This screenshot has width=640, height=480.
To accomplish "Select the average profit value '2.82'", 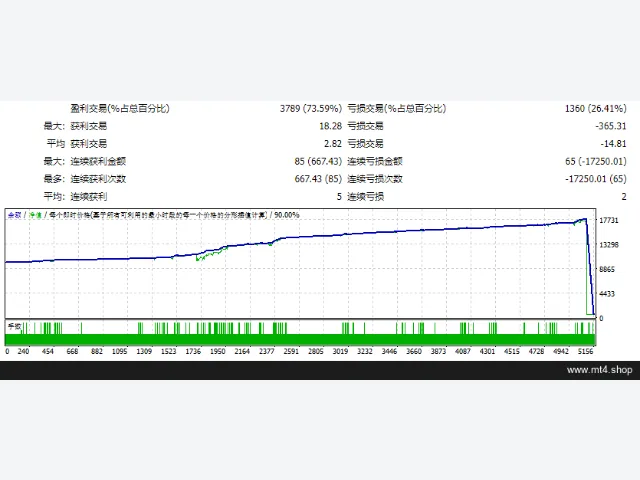I will (x=333, y=144).
